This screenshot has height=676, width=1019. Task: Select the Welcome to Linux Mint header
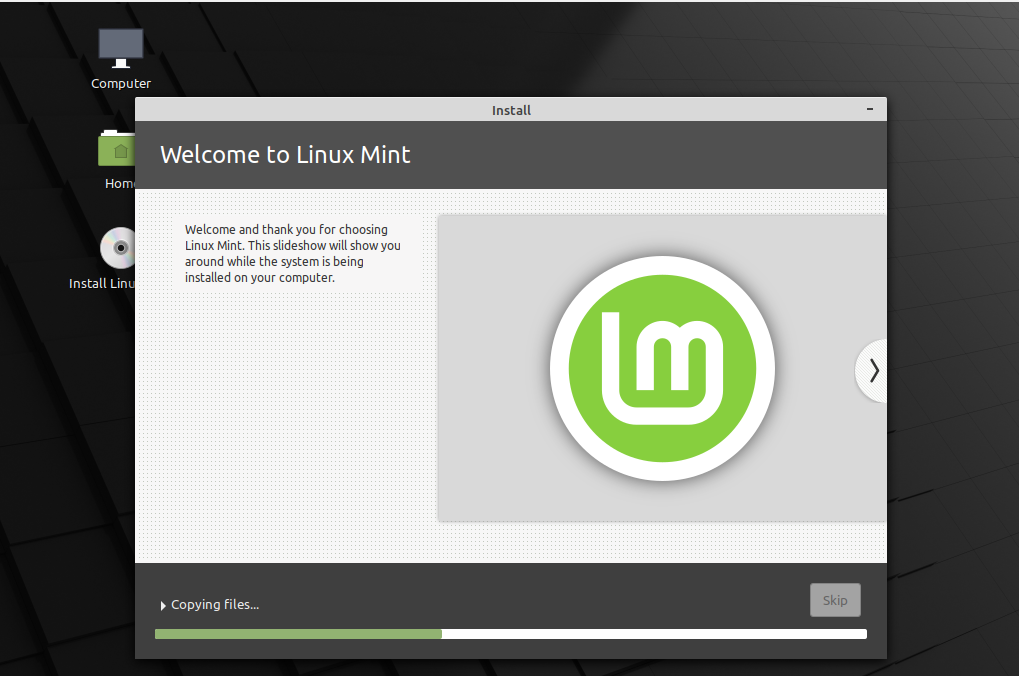285,155
